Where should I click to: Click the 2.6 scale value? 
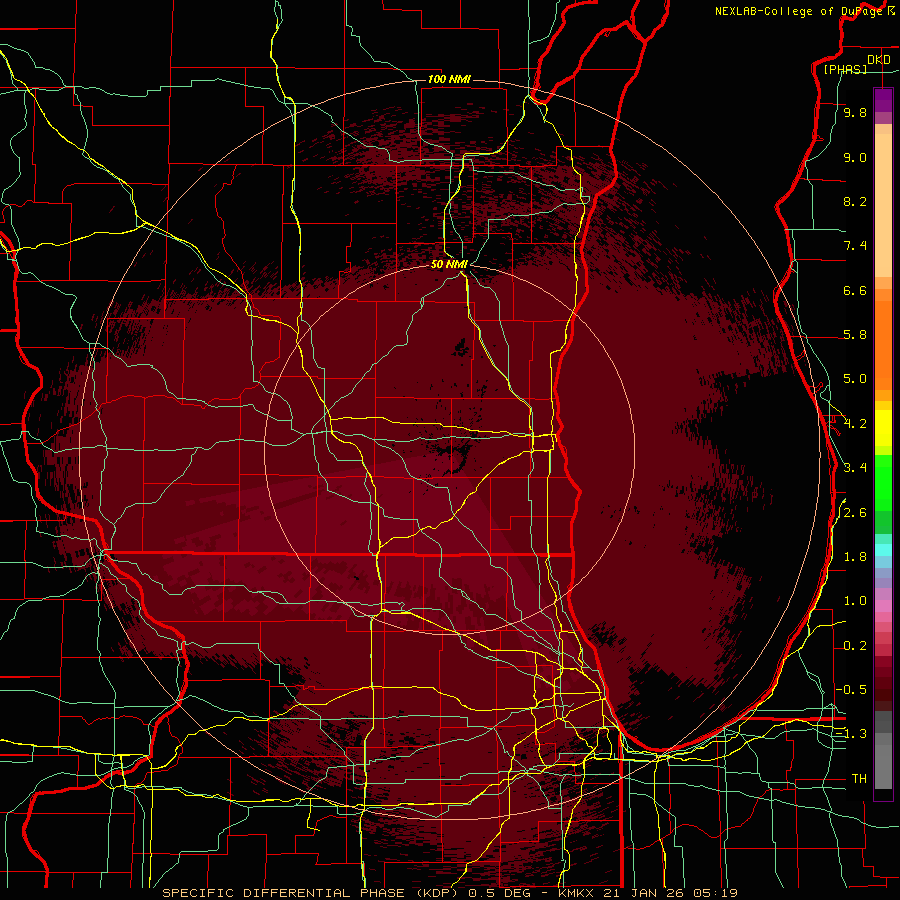pyautogui.click(x=855, y=513)
